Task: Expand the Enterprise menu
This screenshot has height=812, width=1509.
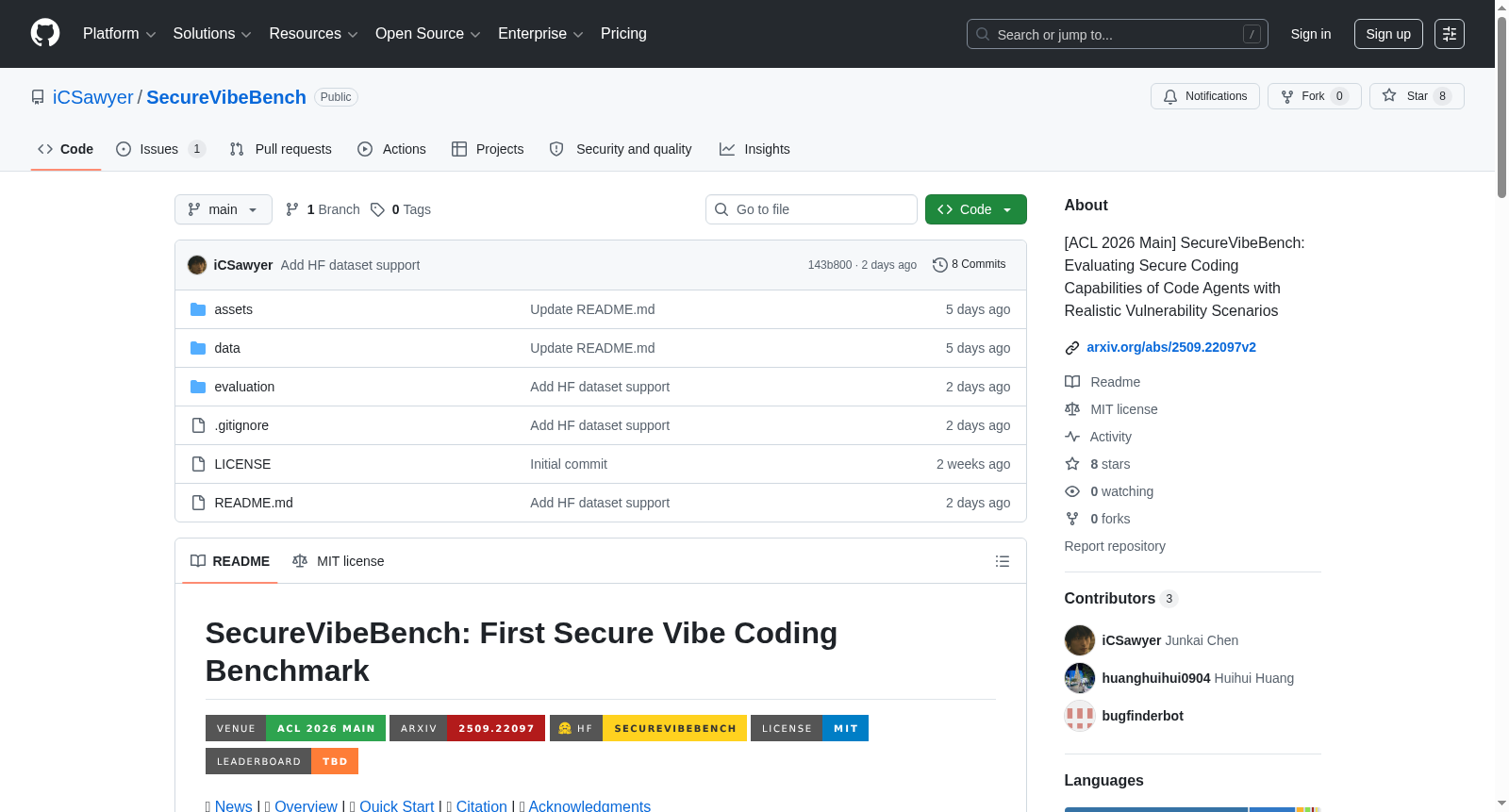Action: pyautogui.click(x=540, y=34)
